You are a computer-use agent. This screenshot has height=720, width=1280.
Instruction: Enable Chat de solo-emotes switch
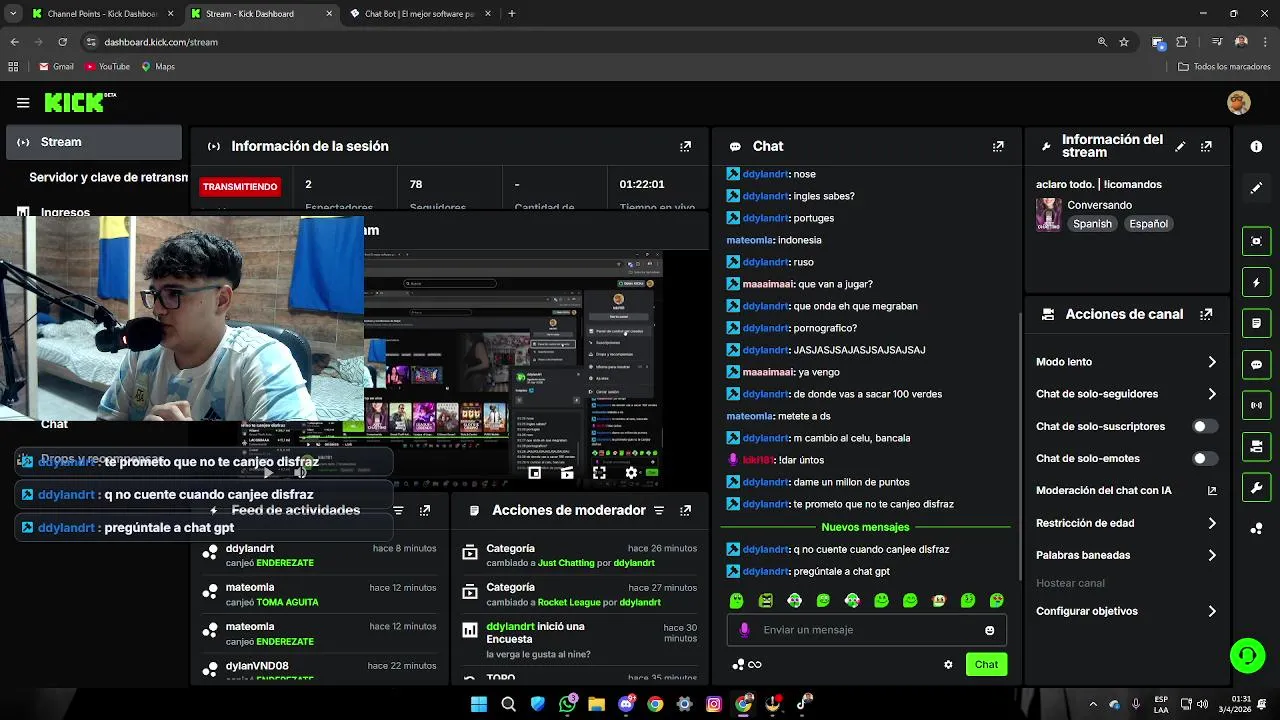click(x=1205, y=458)
